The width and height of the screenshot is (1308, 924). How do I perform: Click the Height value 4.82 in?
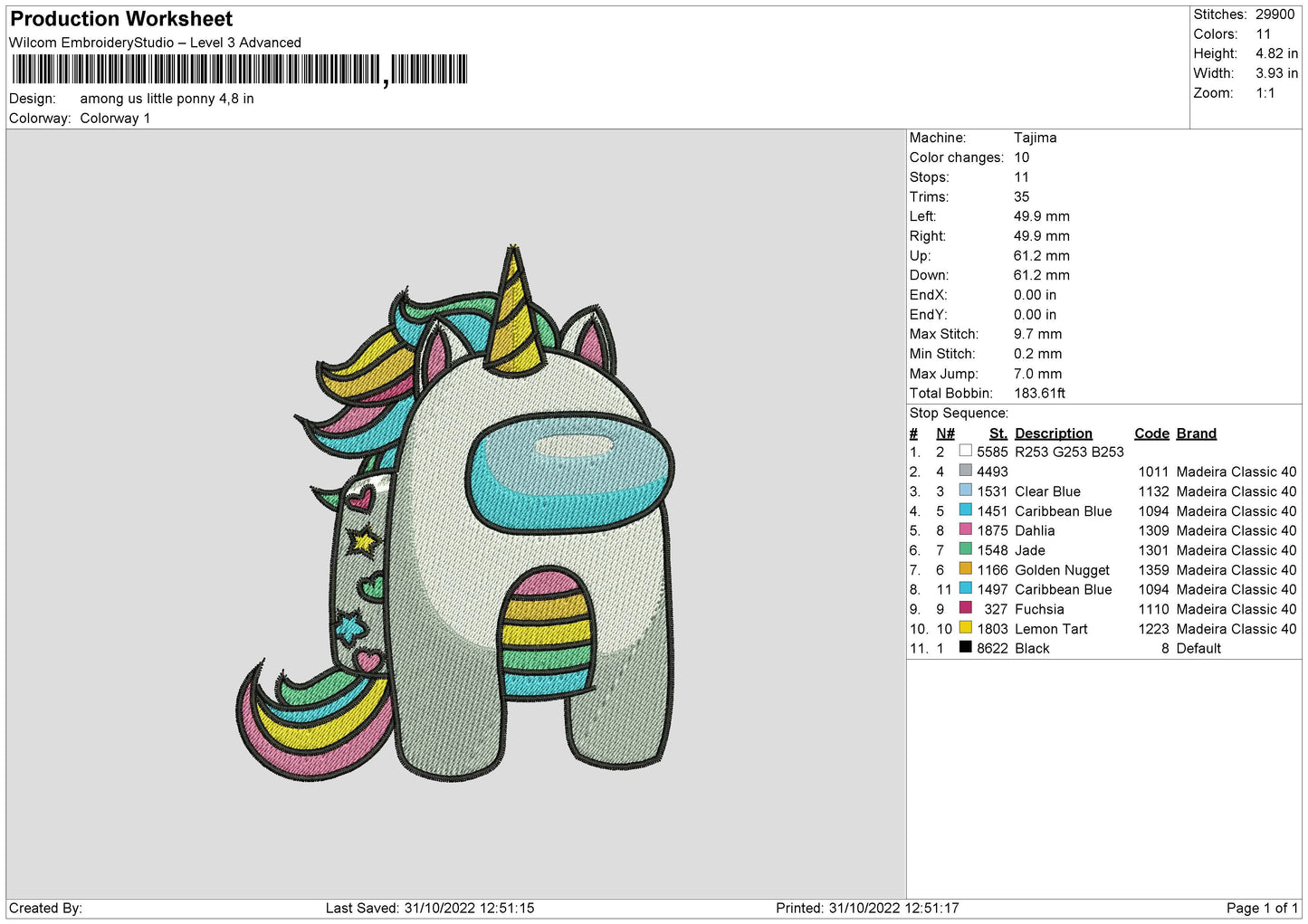tap(1276, 54)
